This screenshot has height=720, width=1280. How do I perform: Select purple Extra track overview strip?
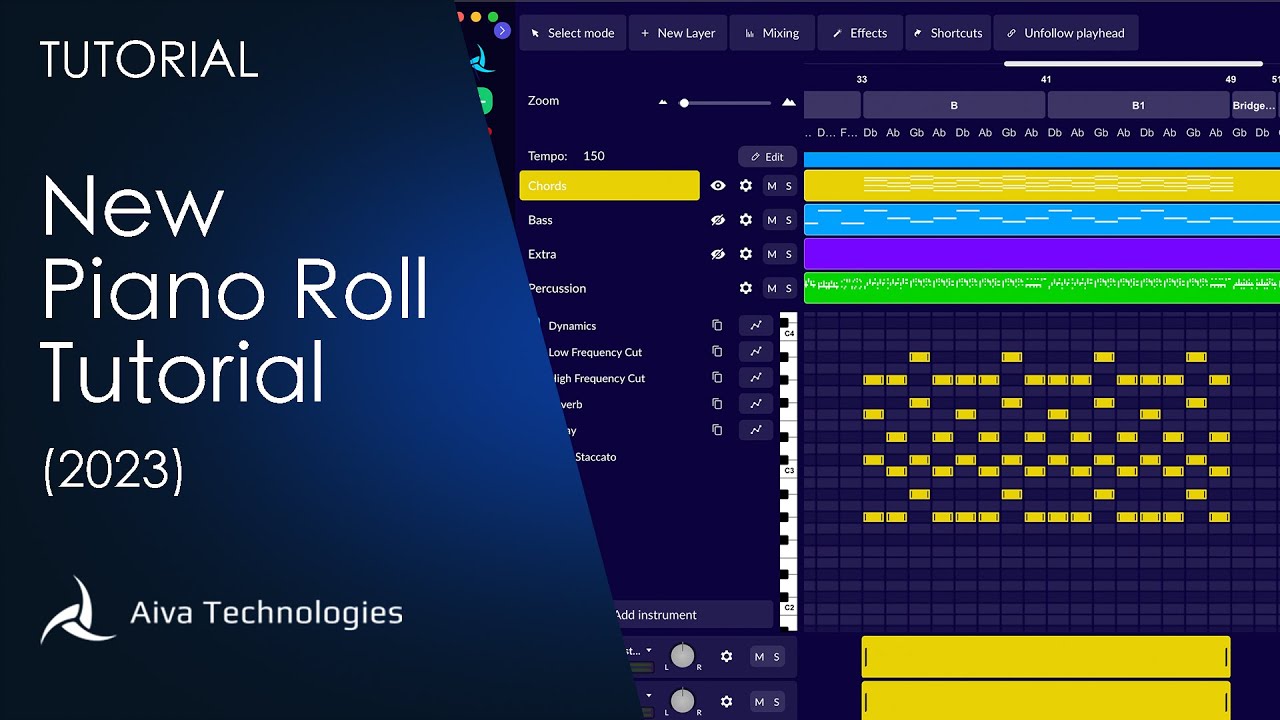[1042, 253]
